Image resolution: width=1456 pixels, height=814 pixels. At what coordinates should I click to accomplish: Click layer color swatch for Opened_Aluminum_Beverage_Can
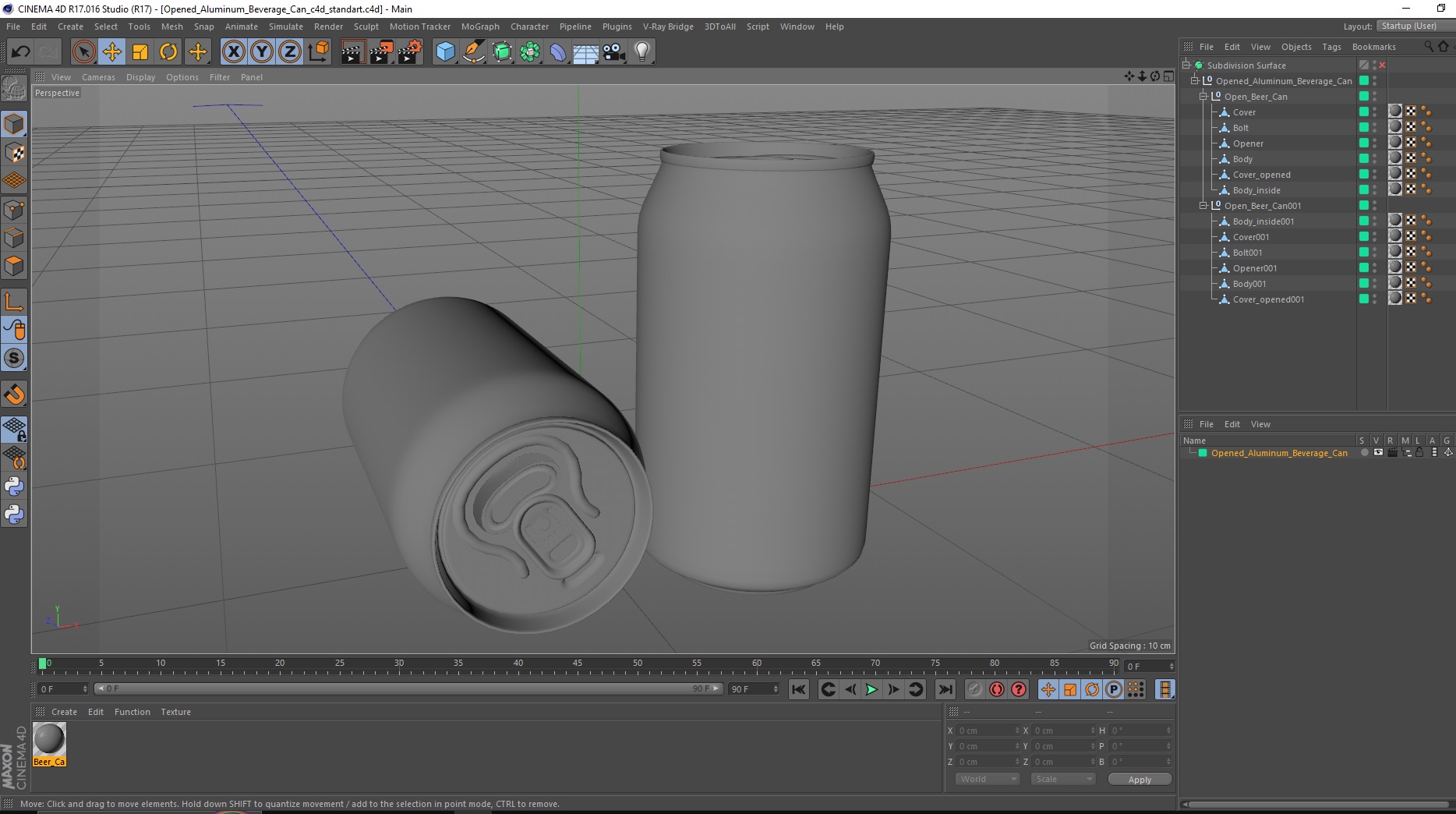click(x=1203, y=453)
